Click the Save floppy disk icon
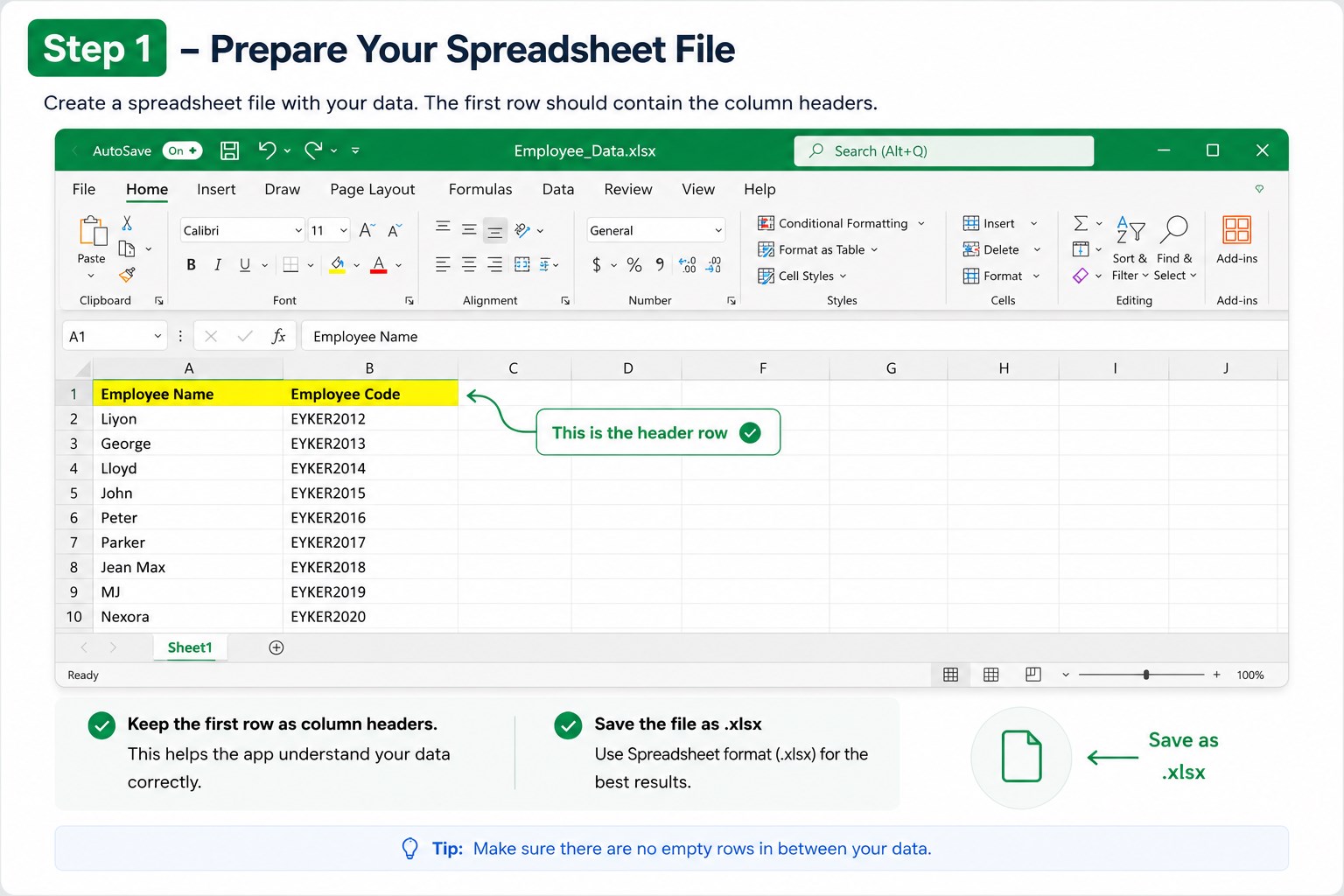The image size is (1344, 896). pyautogui.click(x=229, y=150)
